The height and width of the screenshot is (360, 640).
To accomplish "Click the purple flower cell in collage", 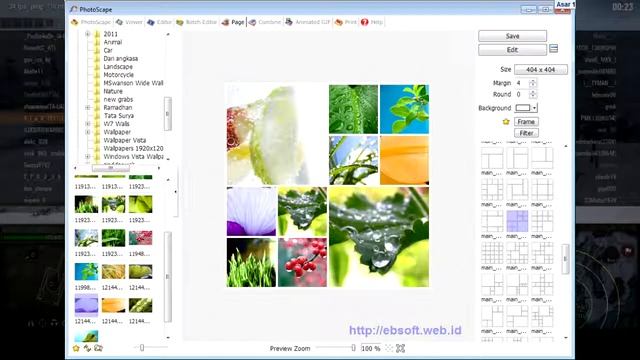I will [251, 211].
